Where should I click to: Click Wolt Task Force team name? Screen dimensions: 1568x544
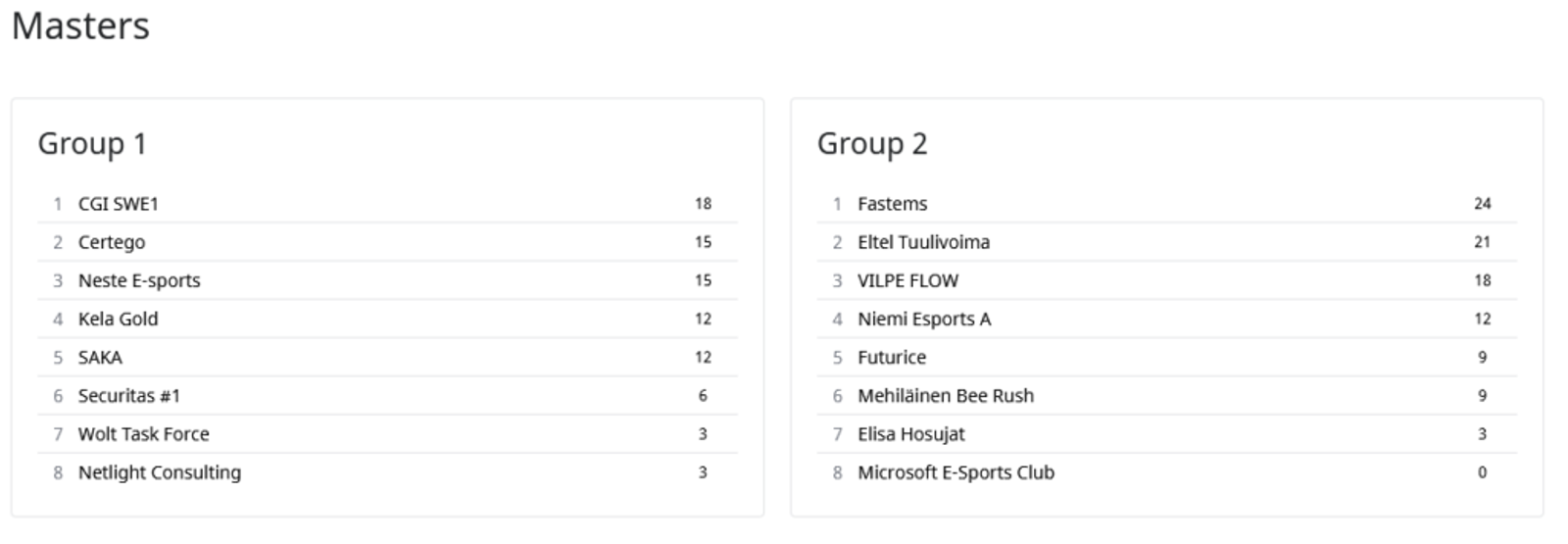click(143, 434)
